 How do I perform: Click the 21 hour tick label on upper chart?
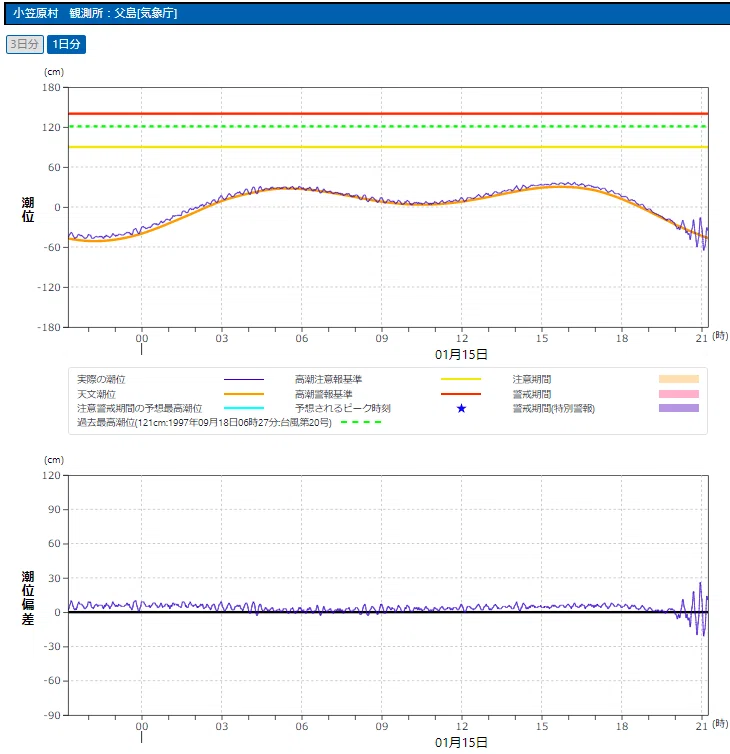pyautogui.click(x=702, y=339)
